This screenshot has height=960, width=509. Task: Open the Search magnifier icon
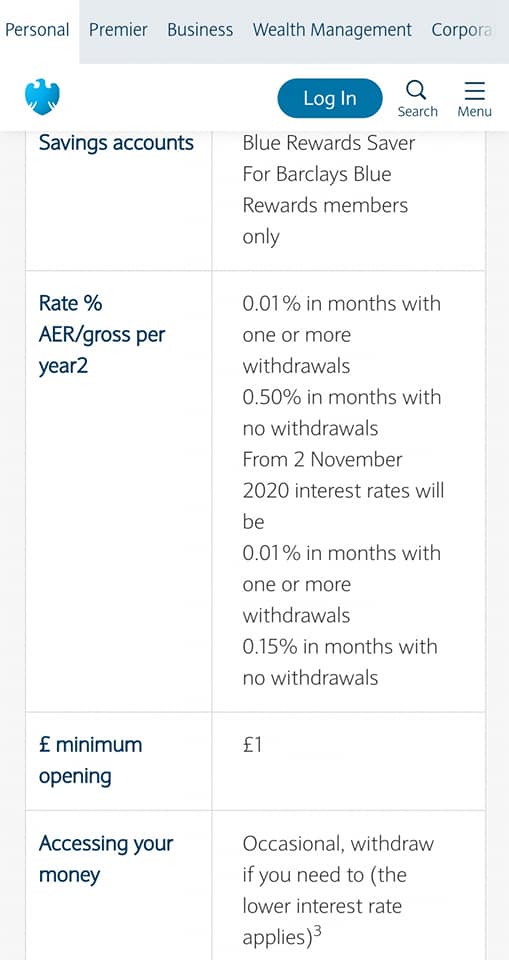(x=417, y=91)
